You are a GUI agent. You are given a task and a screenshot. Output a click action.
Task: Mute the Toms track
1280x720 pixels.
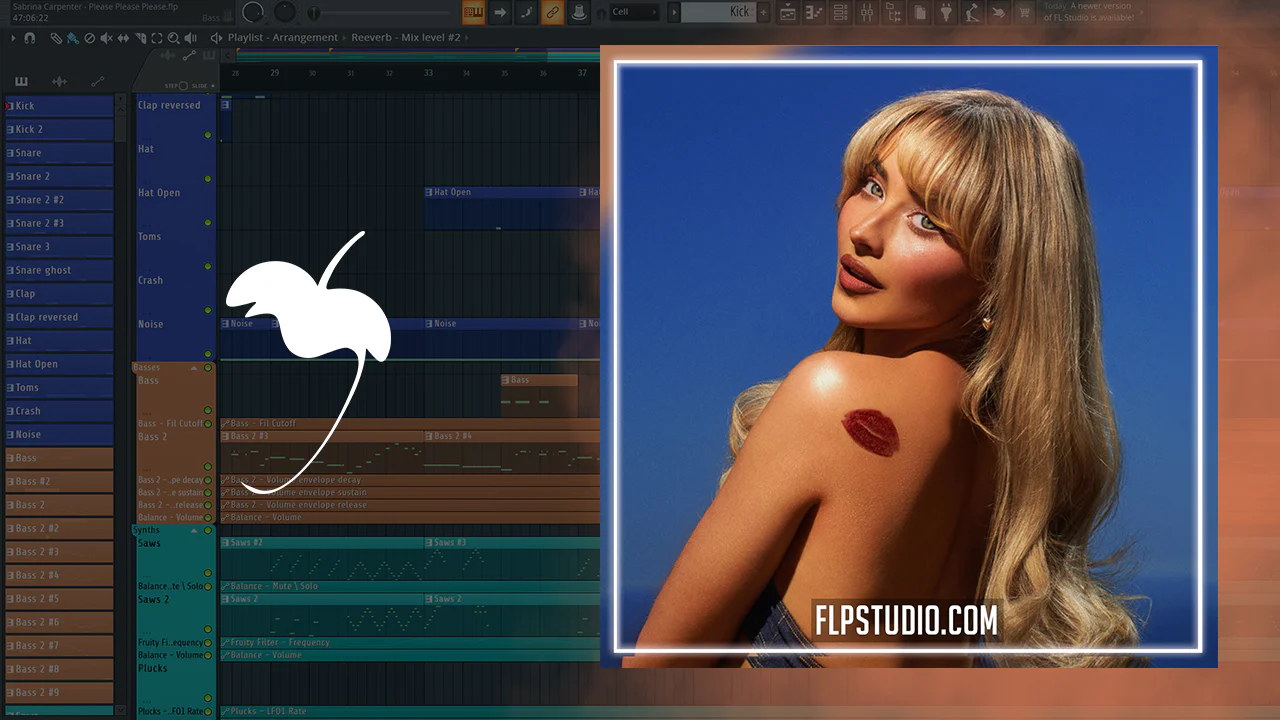(x=208, y=267)
